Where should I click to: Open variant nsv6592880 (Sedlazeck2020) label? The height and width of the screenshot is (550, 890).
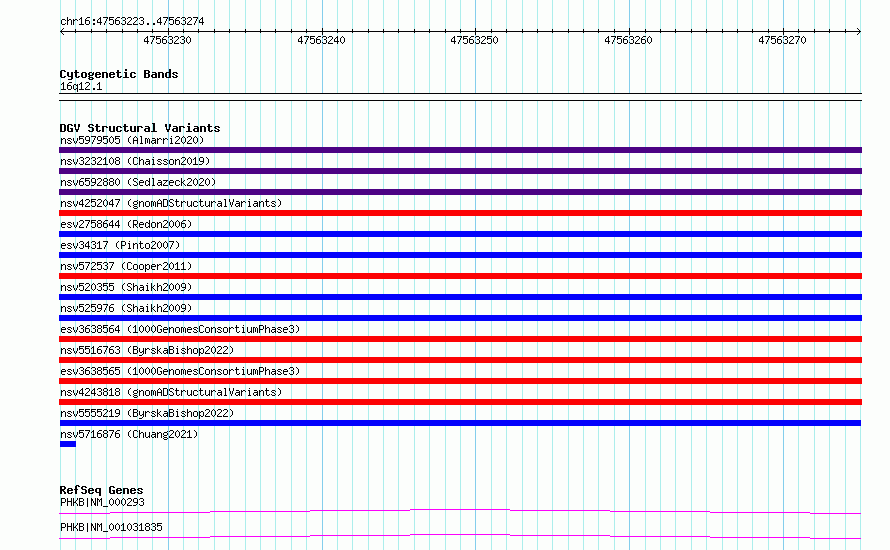pos(138,182)
